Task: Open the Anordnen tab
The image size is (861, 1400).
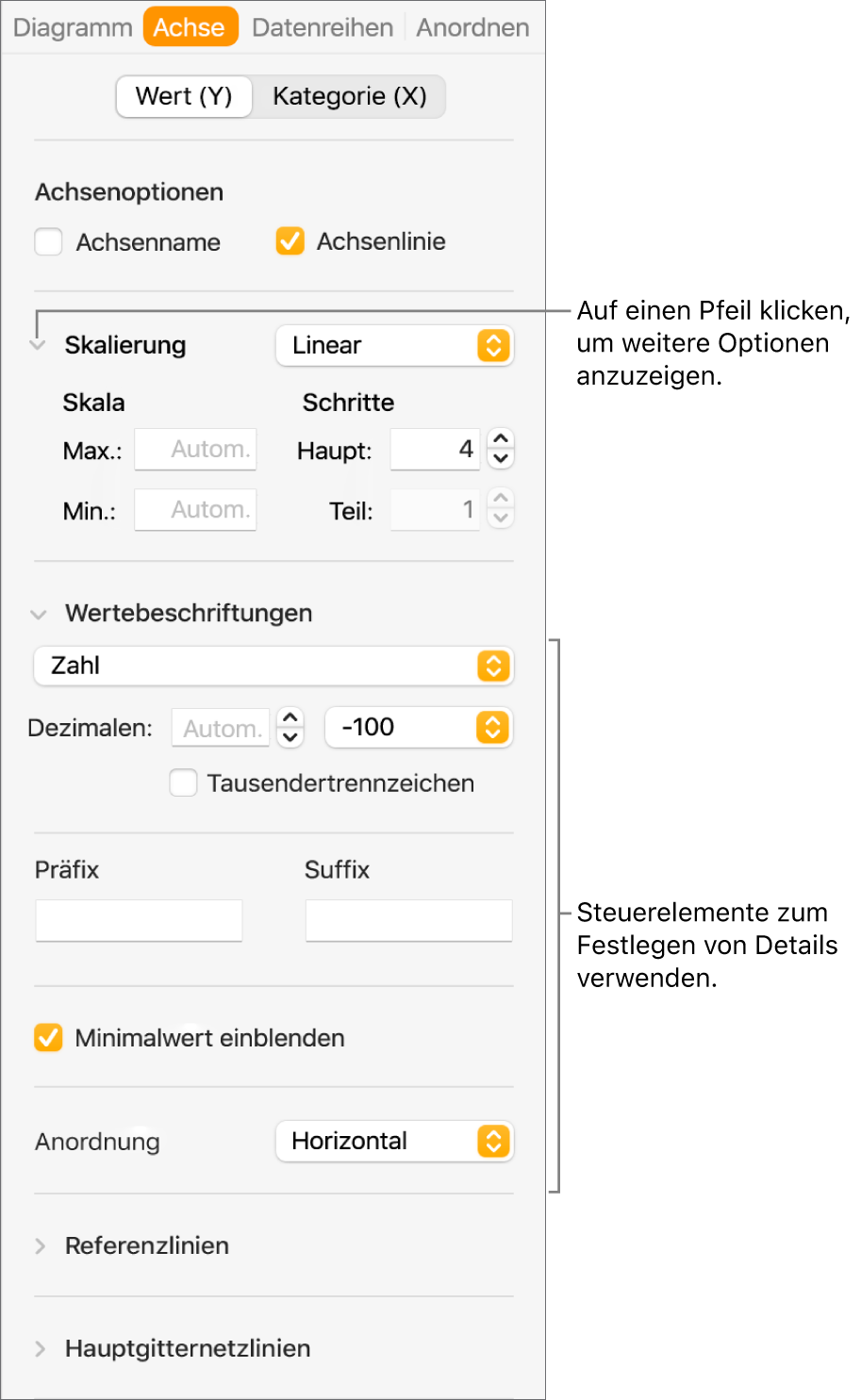Action: pos(472,27)
